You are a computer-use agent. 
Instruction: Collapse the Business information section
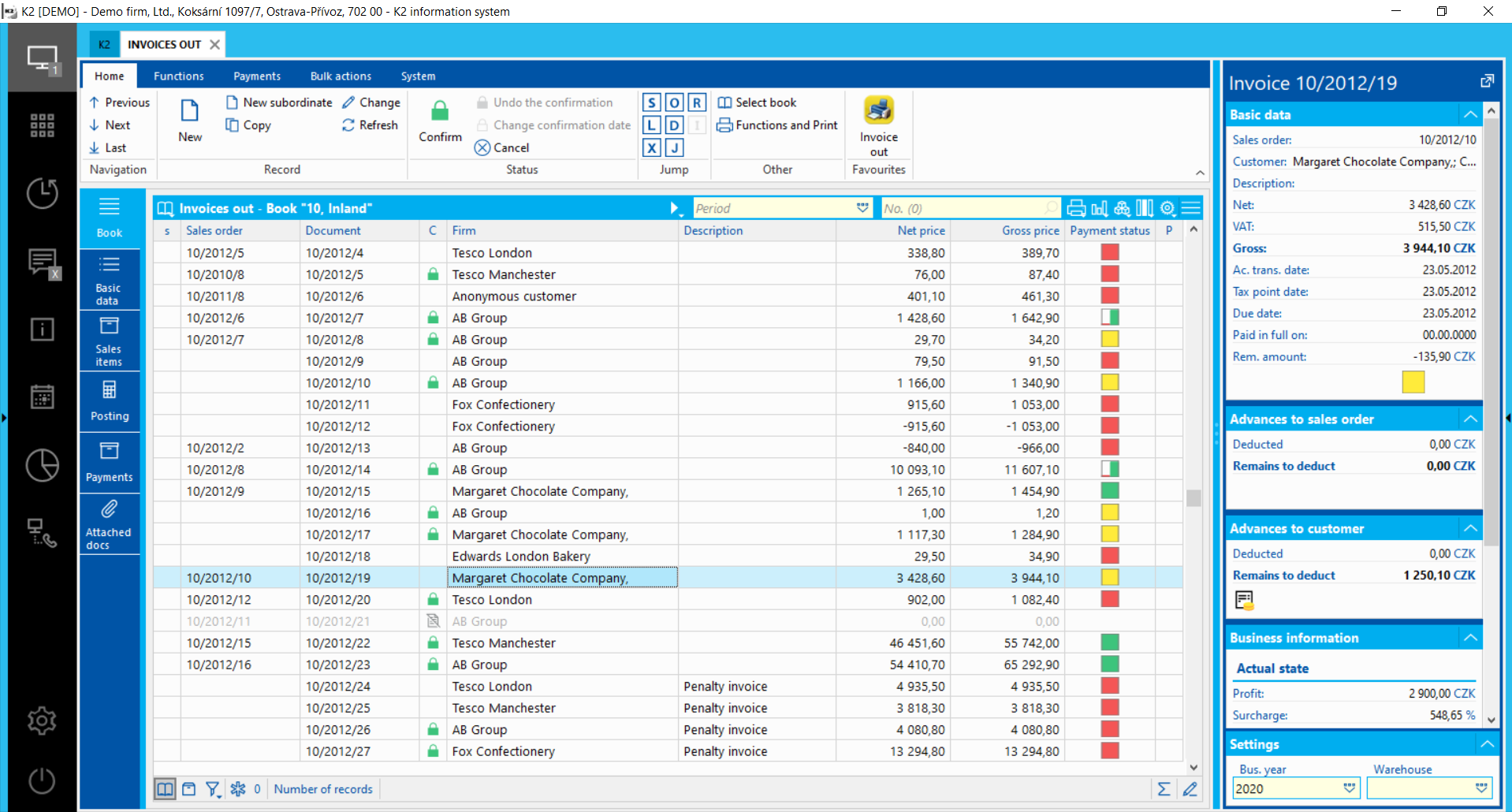1470,638
